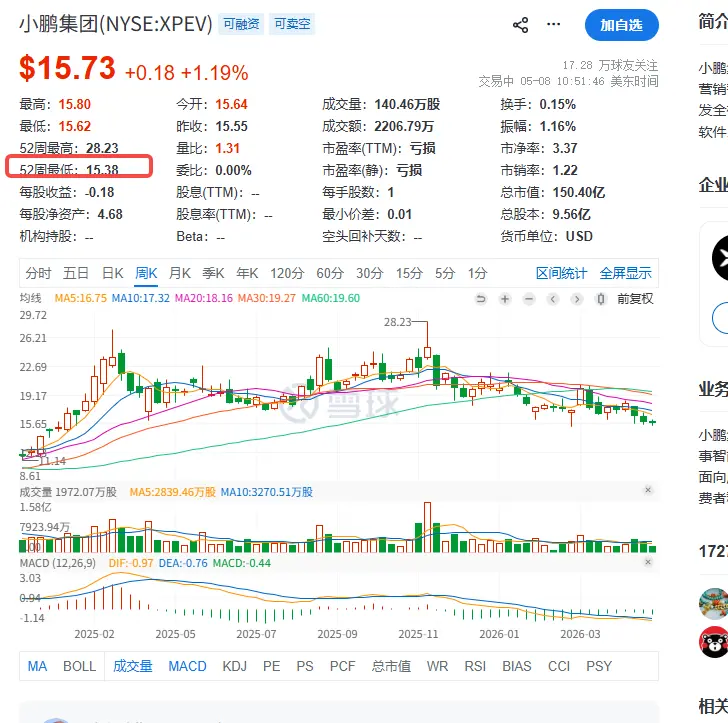The width and height of the screenshot is (728, 723).
Task: Toggle the MA indicator
Action: point(37,666)
